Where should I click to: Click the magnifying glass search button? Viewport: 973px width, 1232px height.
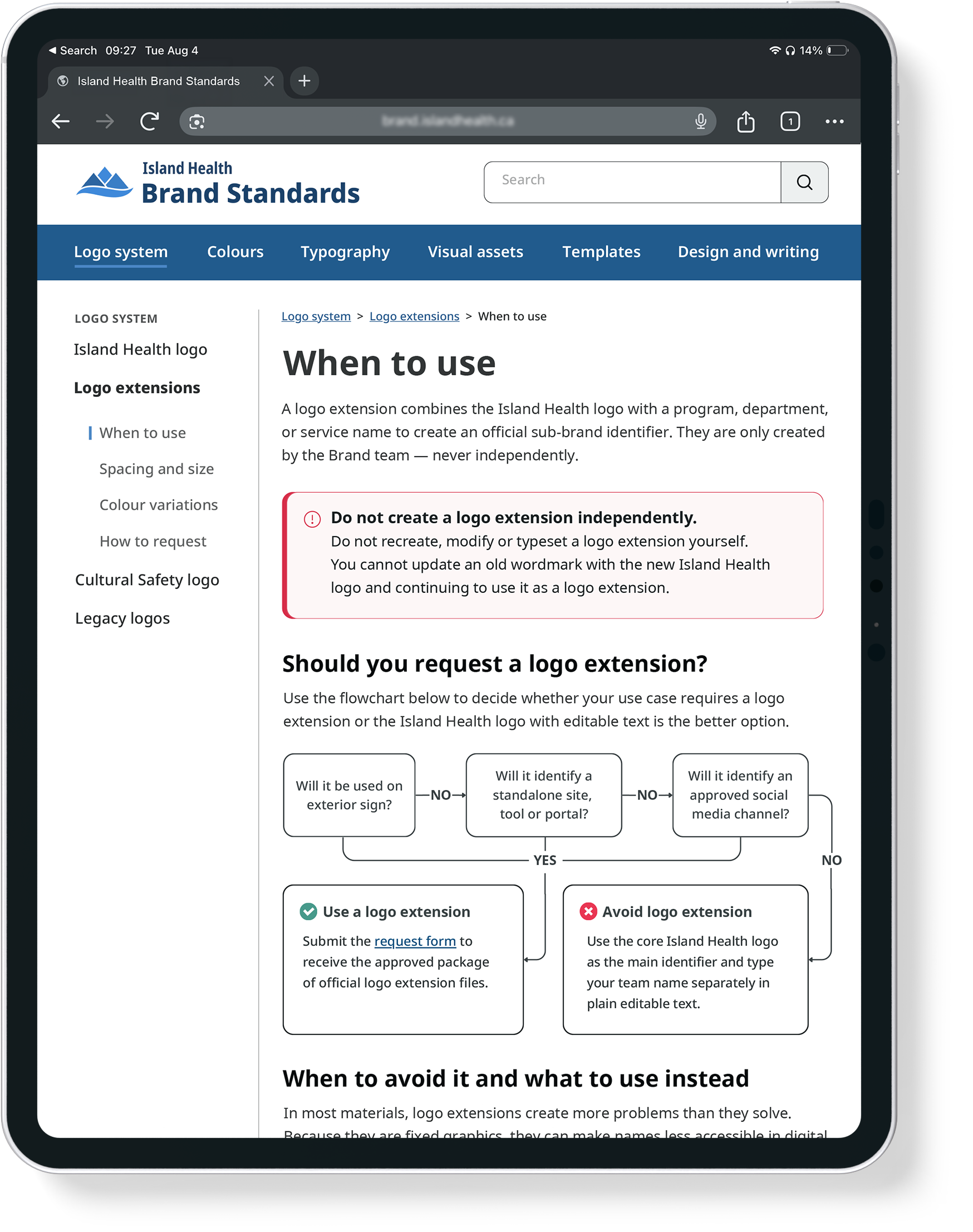coord(804,183)
